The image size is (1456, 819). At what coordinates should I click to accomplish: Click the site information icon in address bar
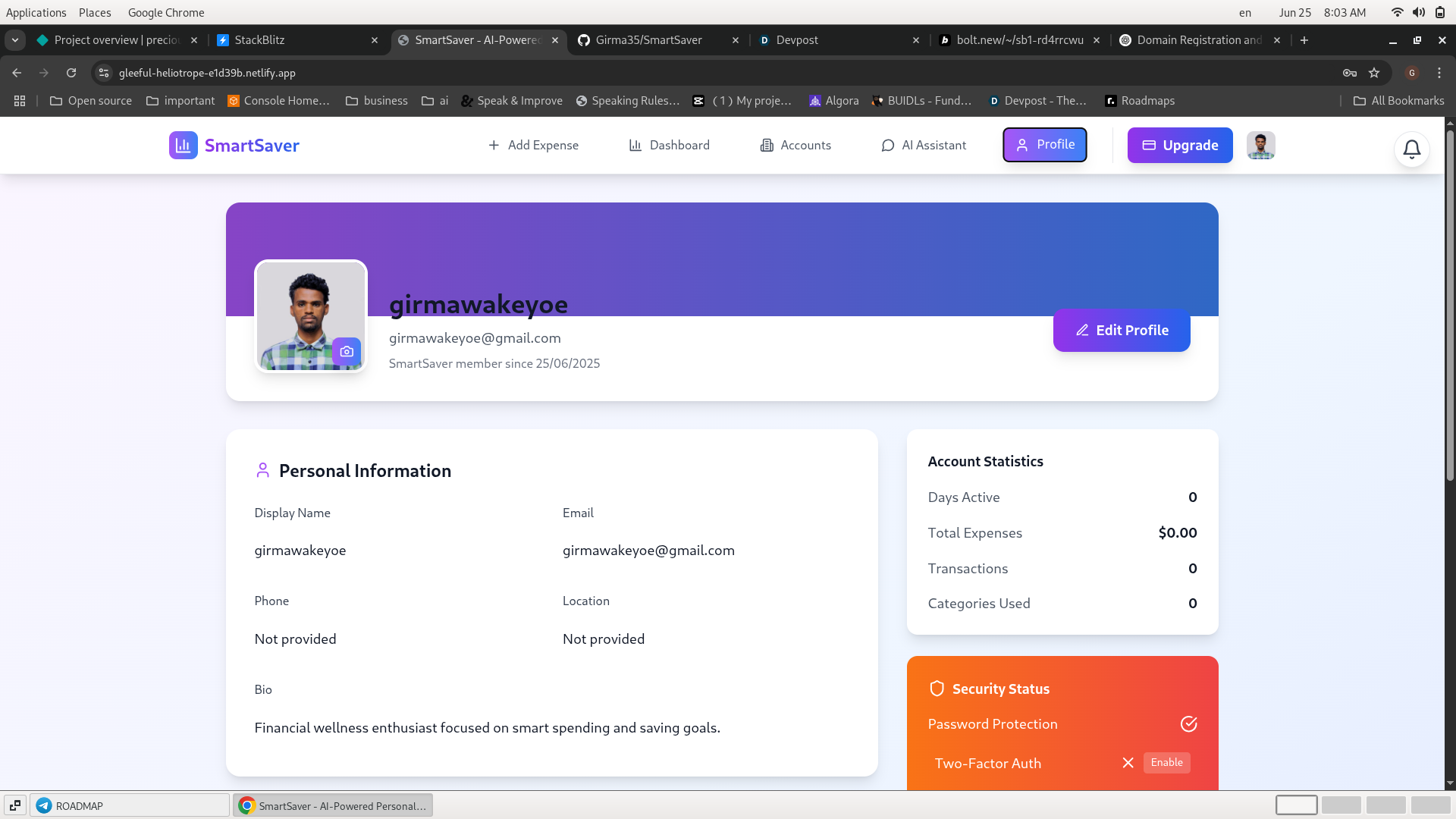click(x=104, y=73)
